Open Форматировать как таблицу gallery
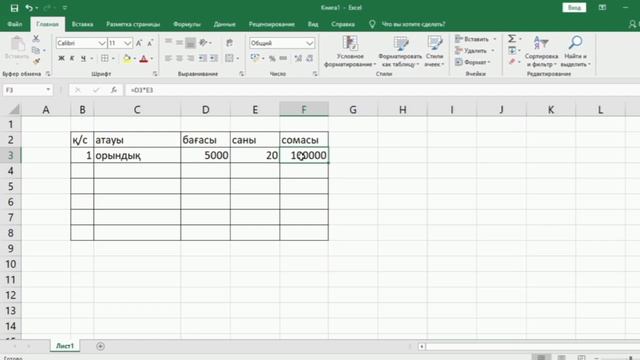Screen dimensions: 640x360 coord(400,51)
